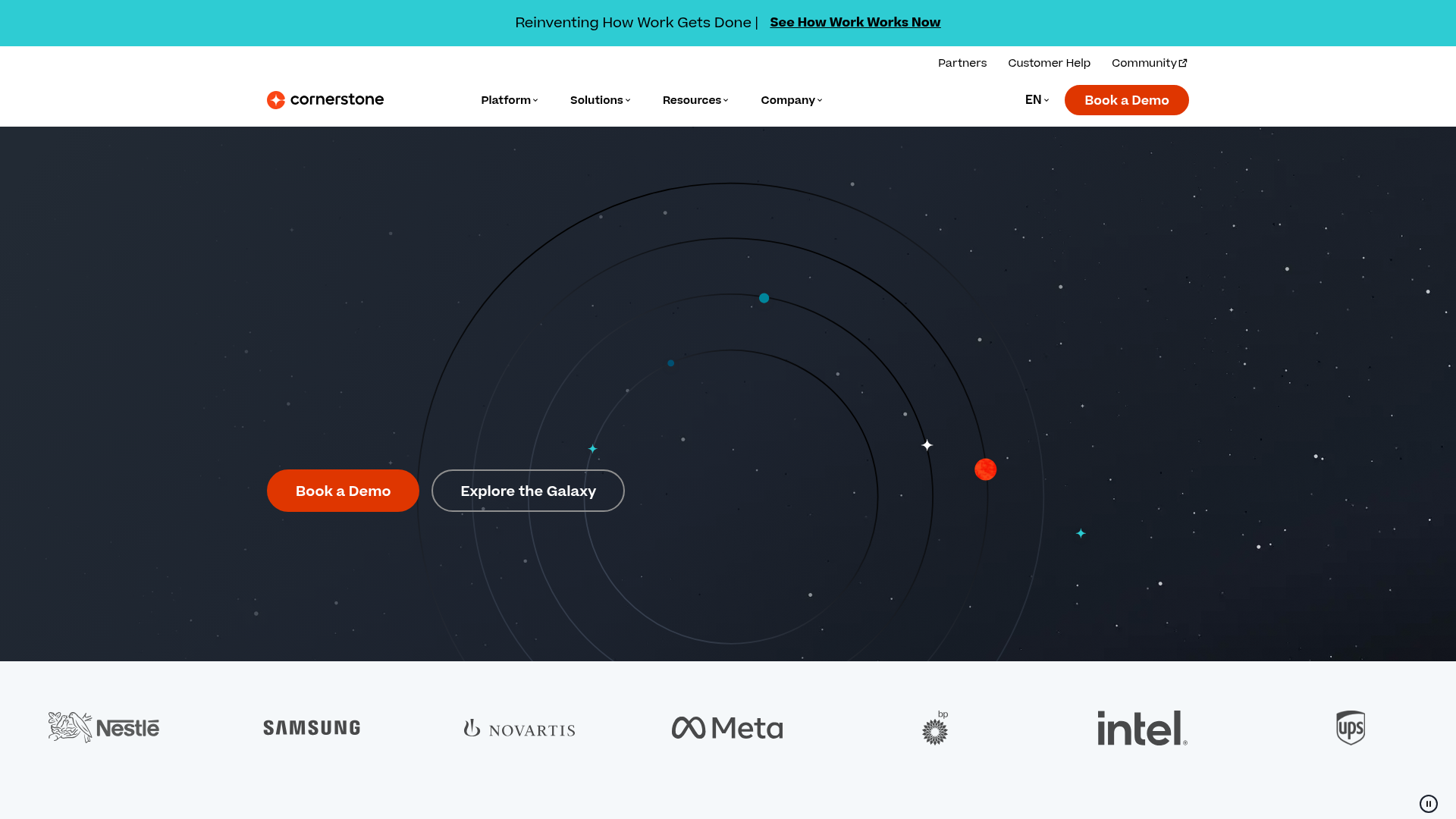Screen dimensions: 1456x819
Task: Pause the background animation
Action: coord(1429,803)
